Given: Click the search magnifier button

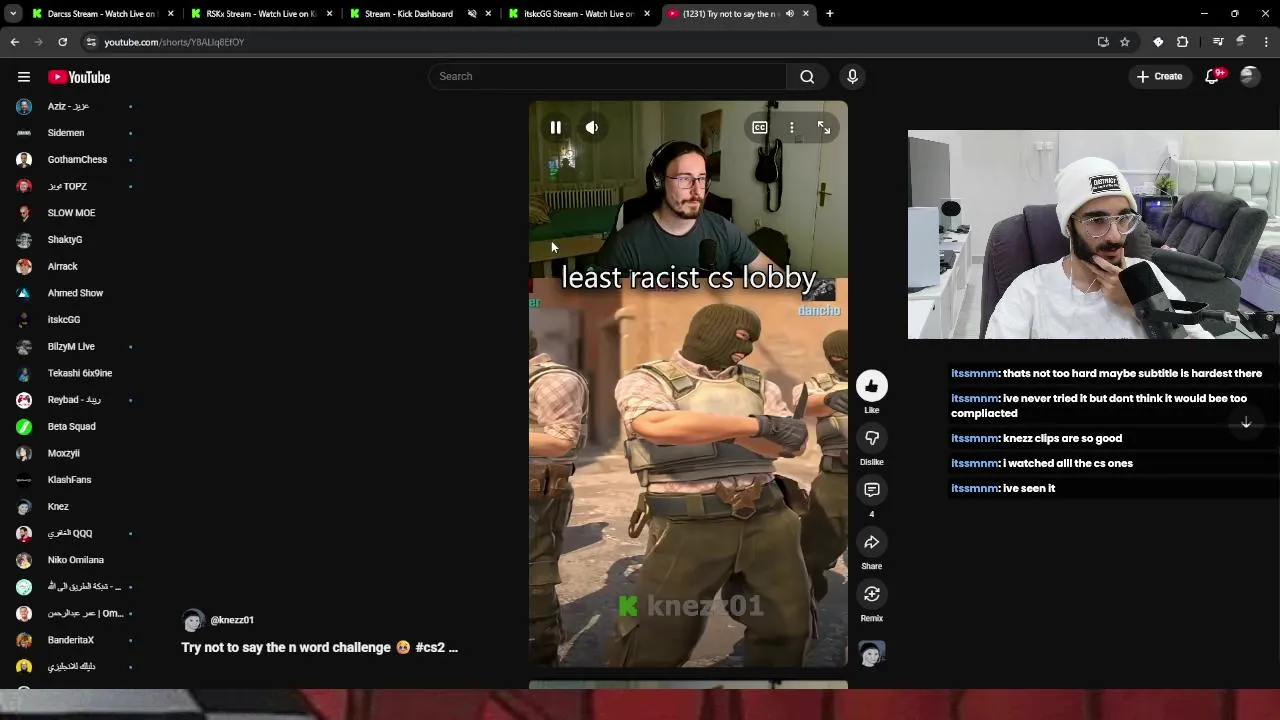Looking at the screenshot, I should 807,76.
